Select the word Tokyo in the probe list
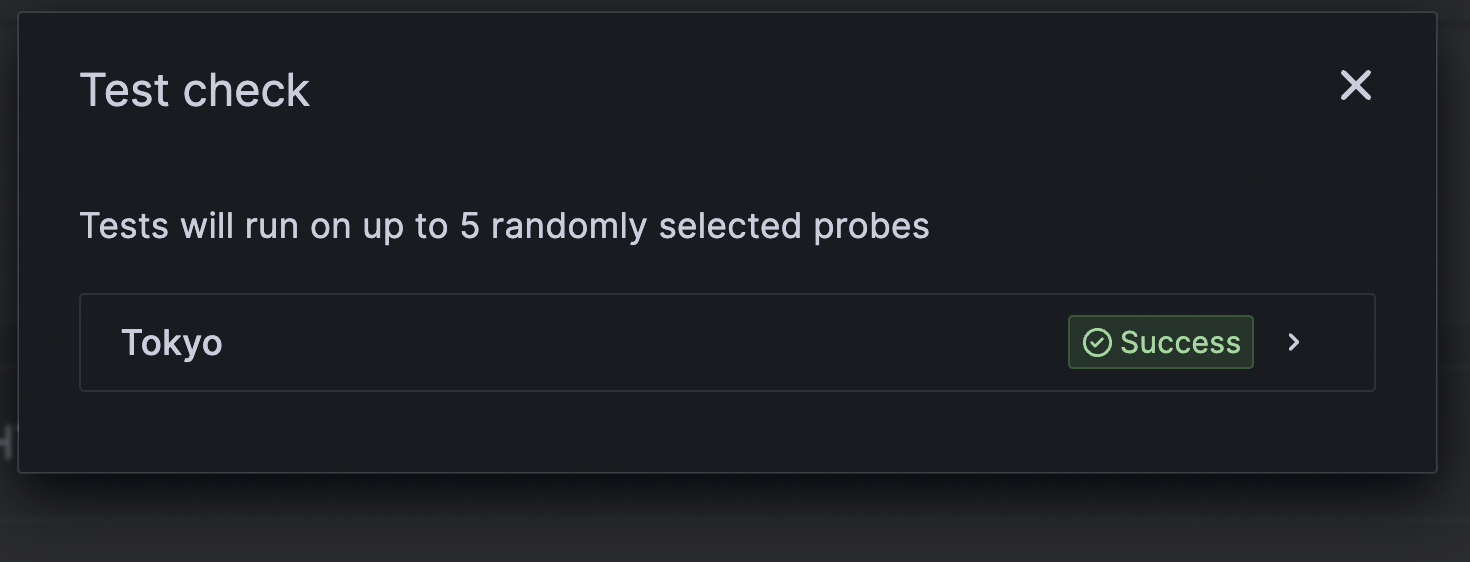Viewport: 1470px width, 562px height. 171,343
